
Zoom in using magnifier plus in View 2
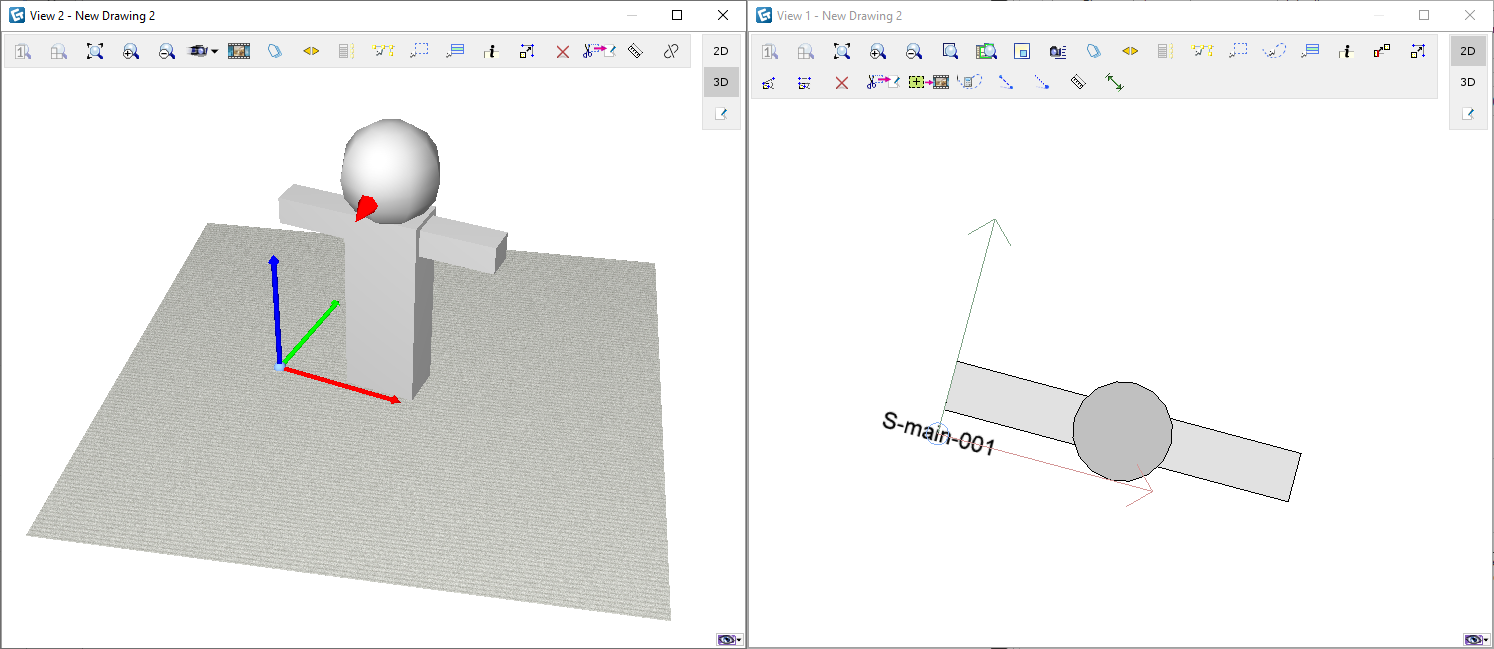(x=131, y=51)
